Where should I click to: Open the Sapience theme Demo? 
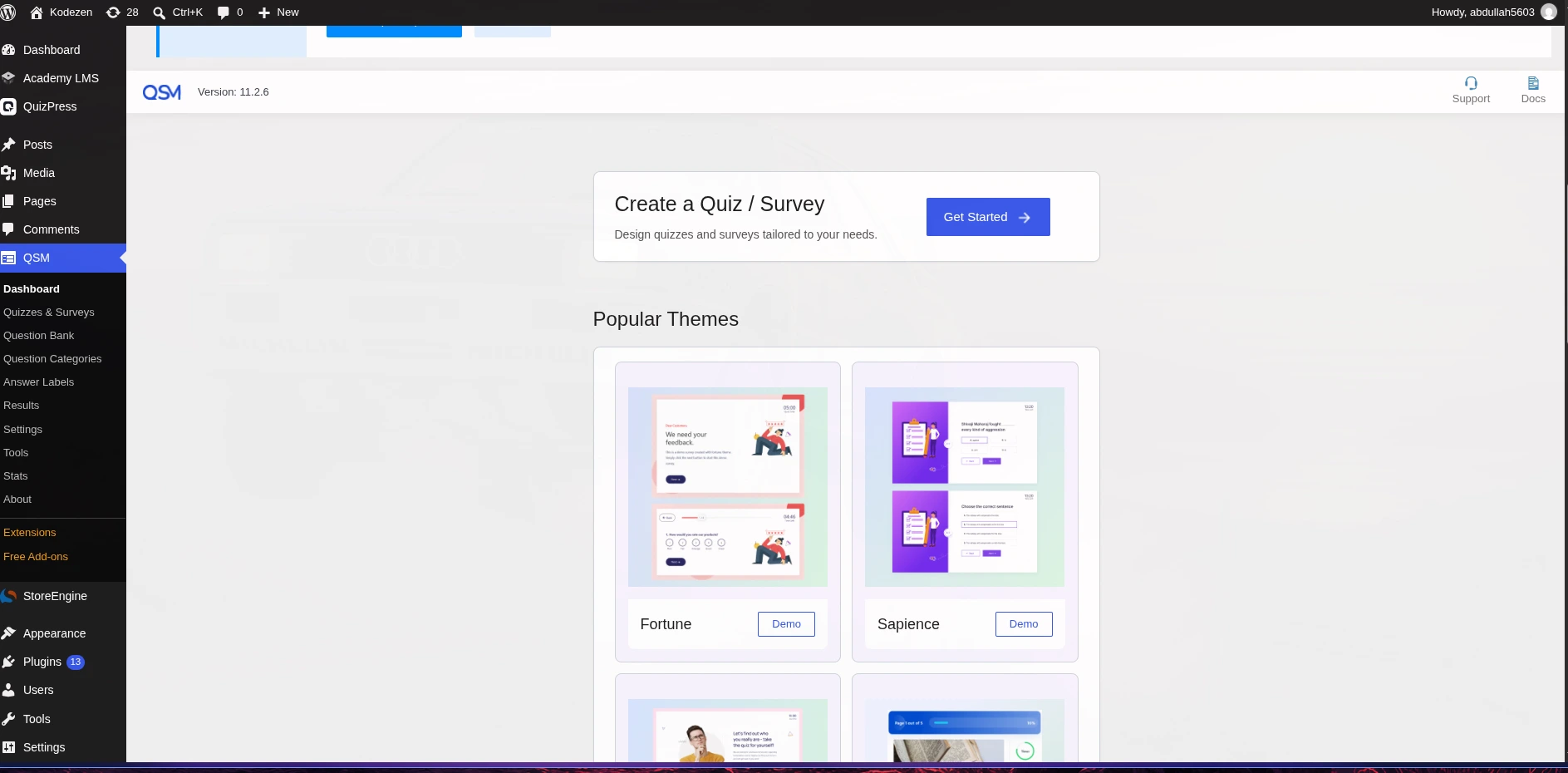pyautogui.click(x=1024, y=624)
